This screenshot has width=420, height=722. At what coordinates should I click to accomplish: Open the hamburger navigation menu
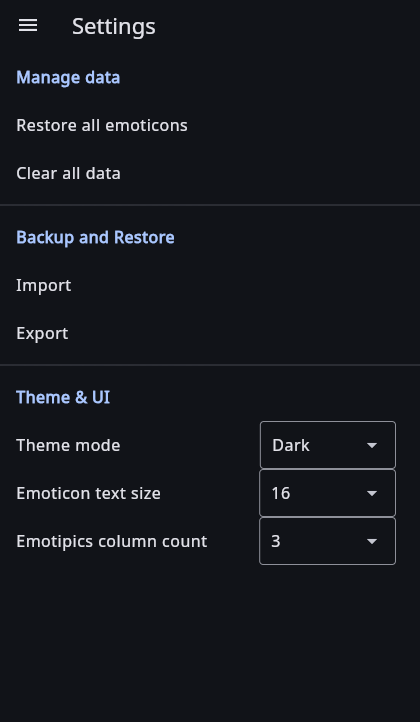pos(28,26)
